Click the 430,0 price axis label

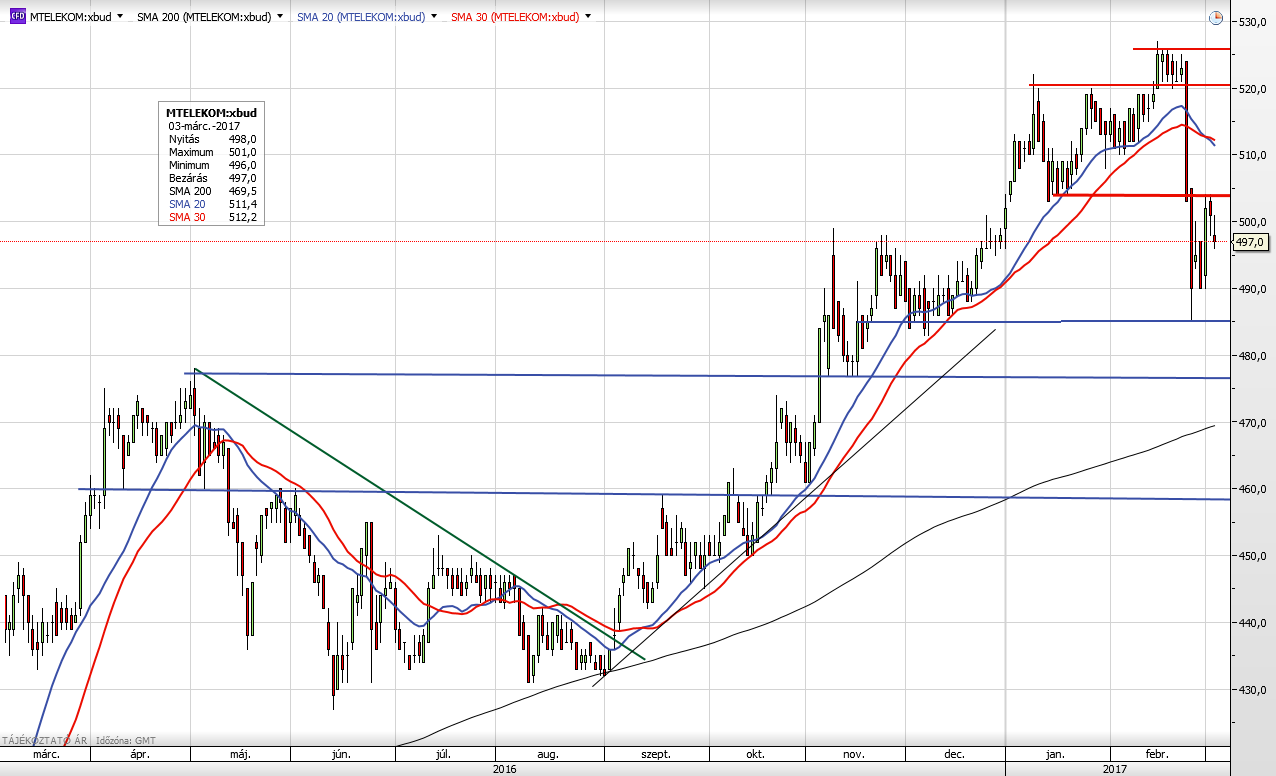pyautogui.click(x=1253, y=690)
